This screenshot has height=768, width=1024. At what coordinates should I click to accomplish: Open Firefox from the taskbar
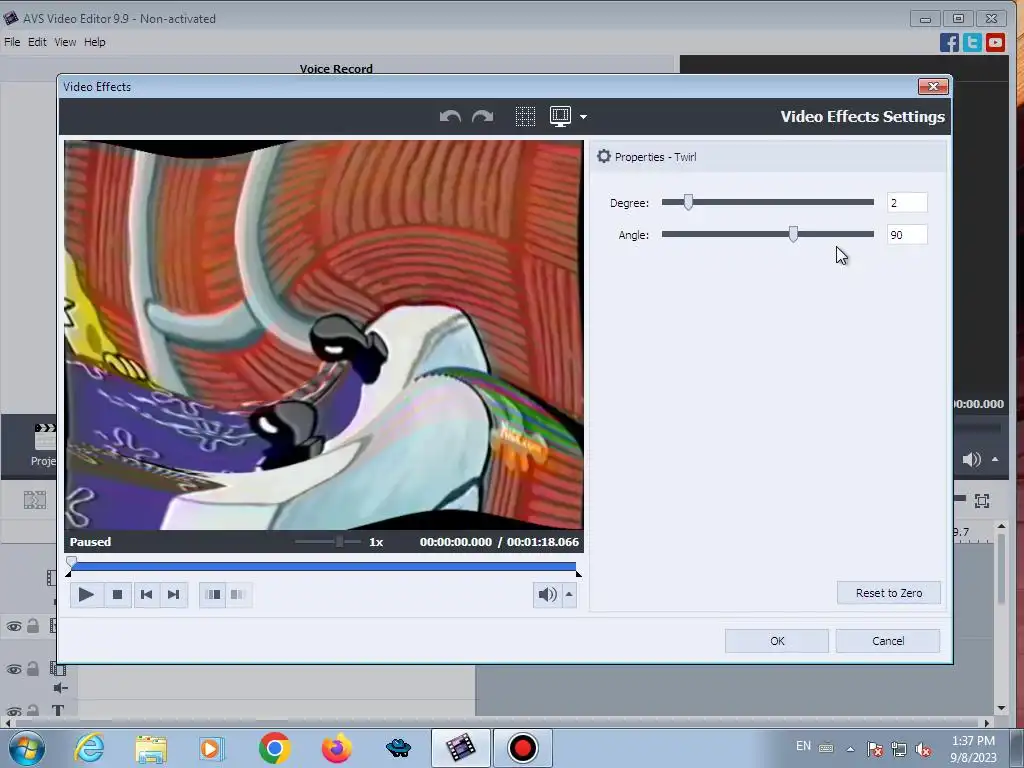(336, 748)
